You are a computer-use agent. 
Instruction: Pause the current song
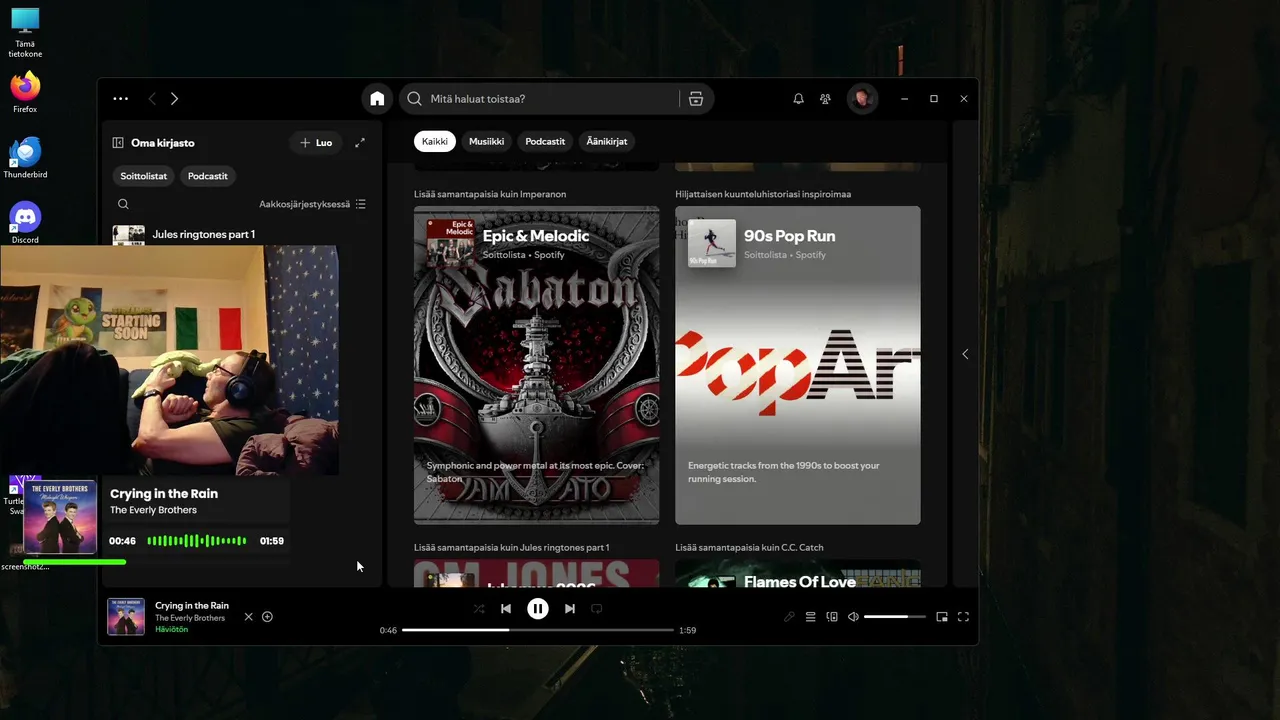click(538, 608)
